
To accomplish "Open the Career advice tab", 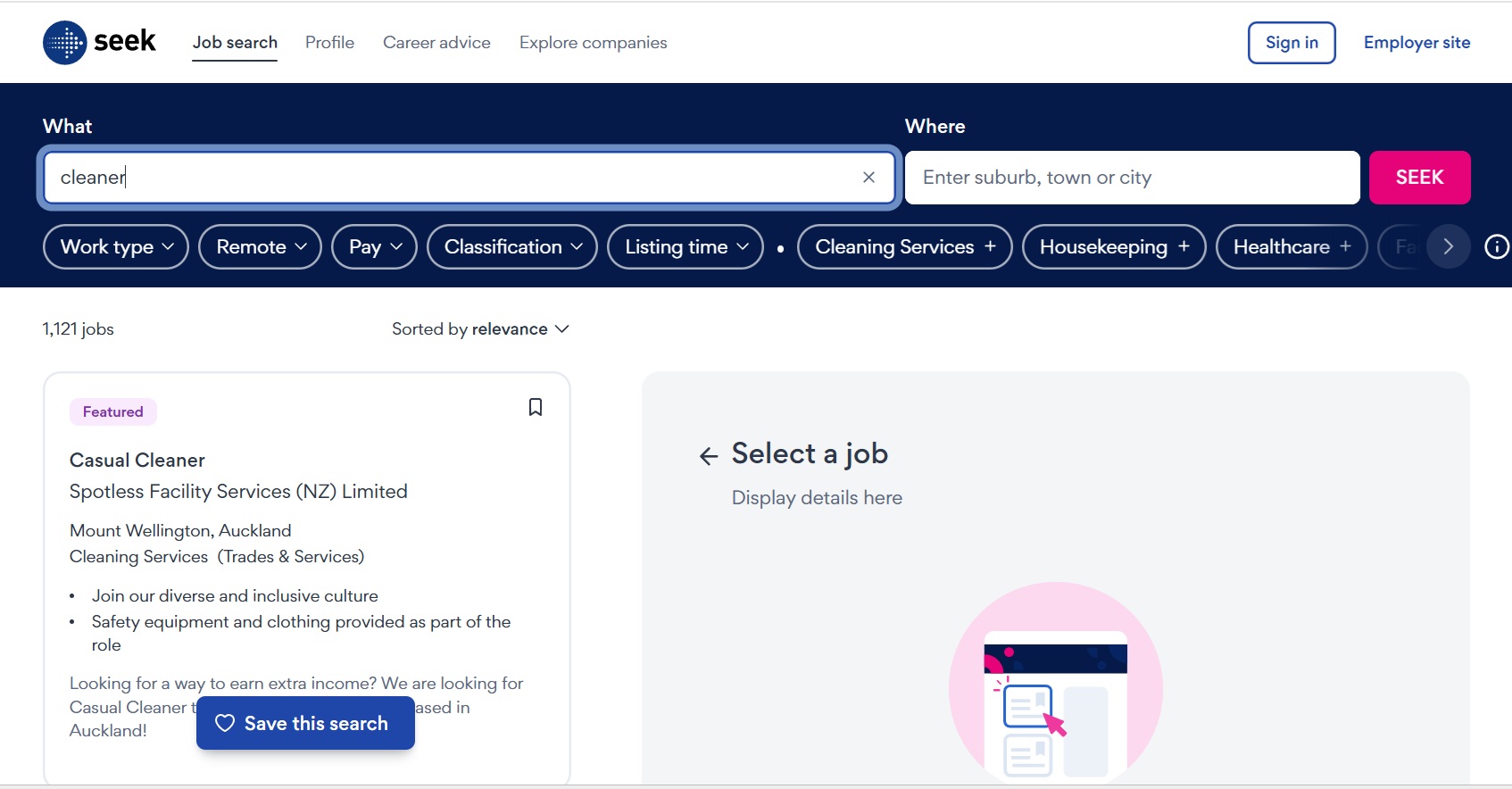I will click(436, 43).
